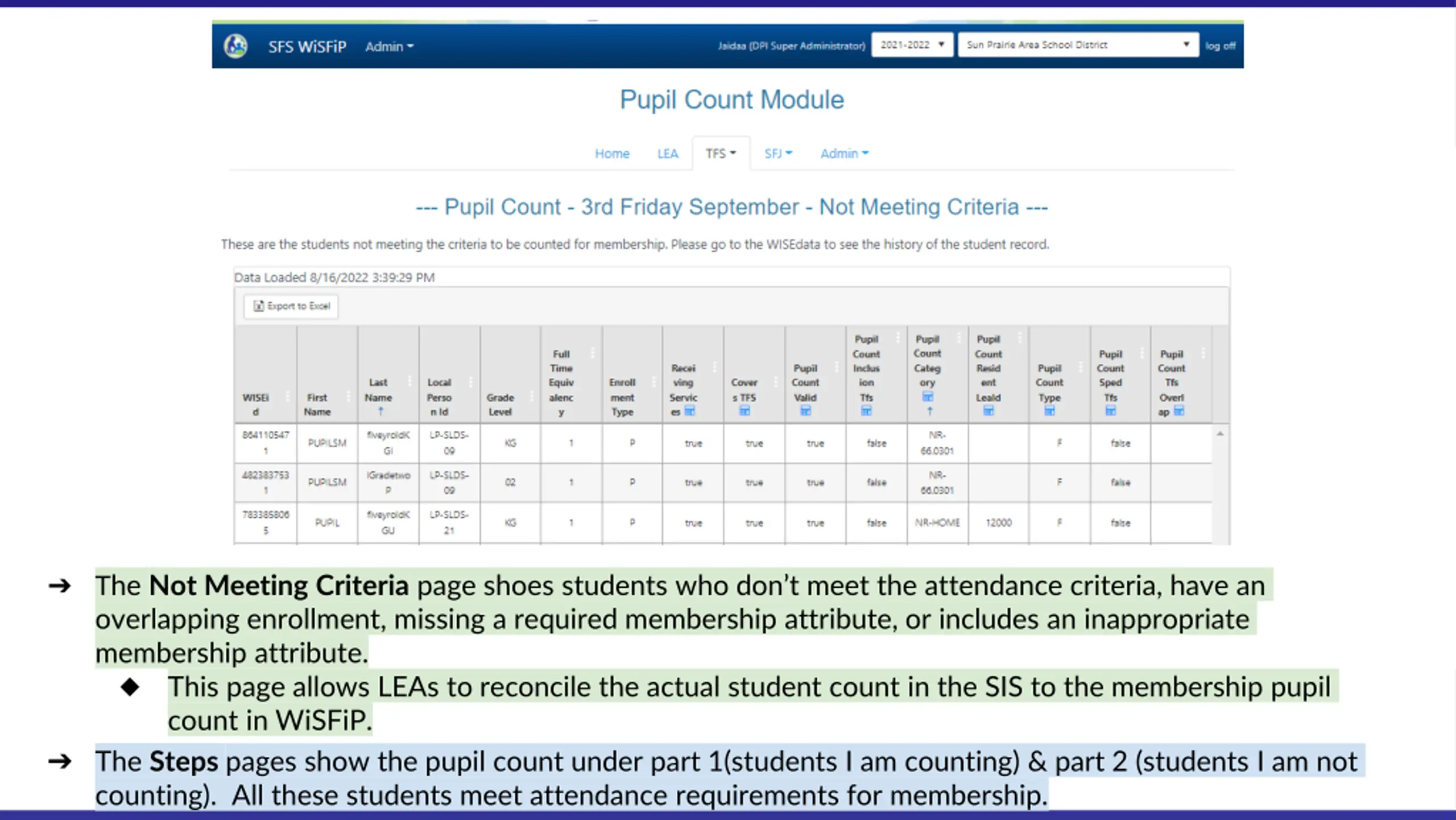Open column menu dots for Last Name
Viewport: 1456px width, 820px height.
point(409,381)
